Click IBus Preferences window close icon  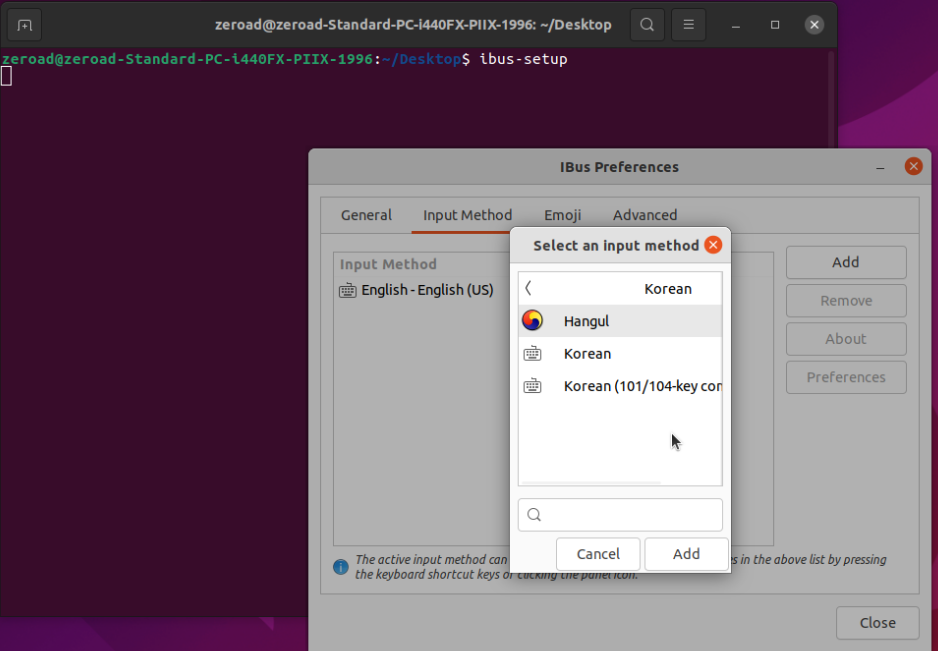(x=913, y=166)
